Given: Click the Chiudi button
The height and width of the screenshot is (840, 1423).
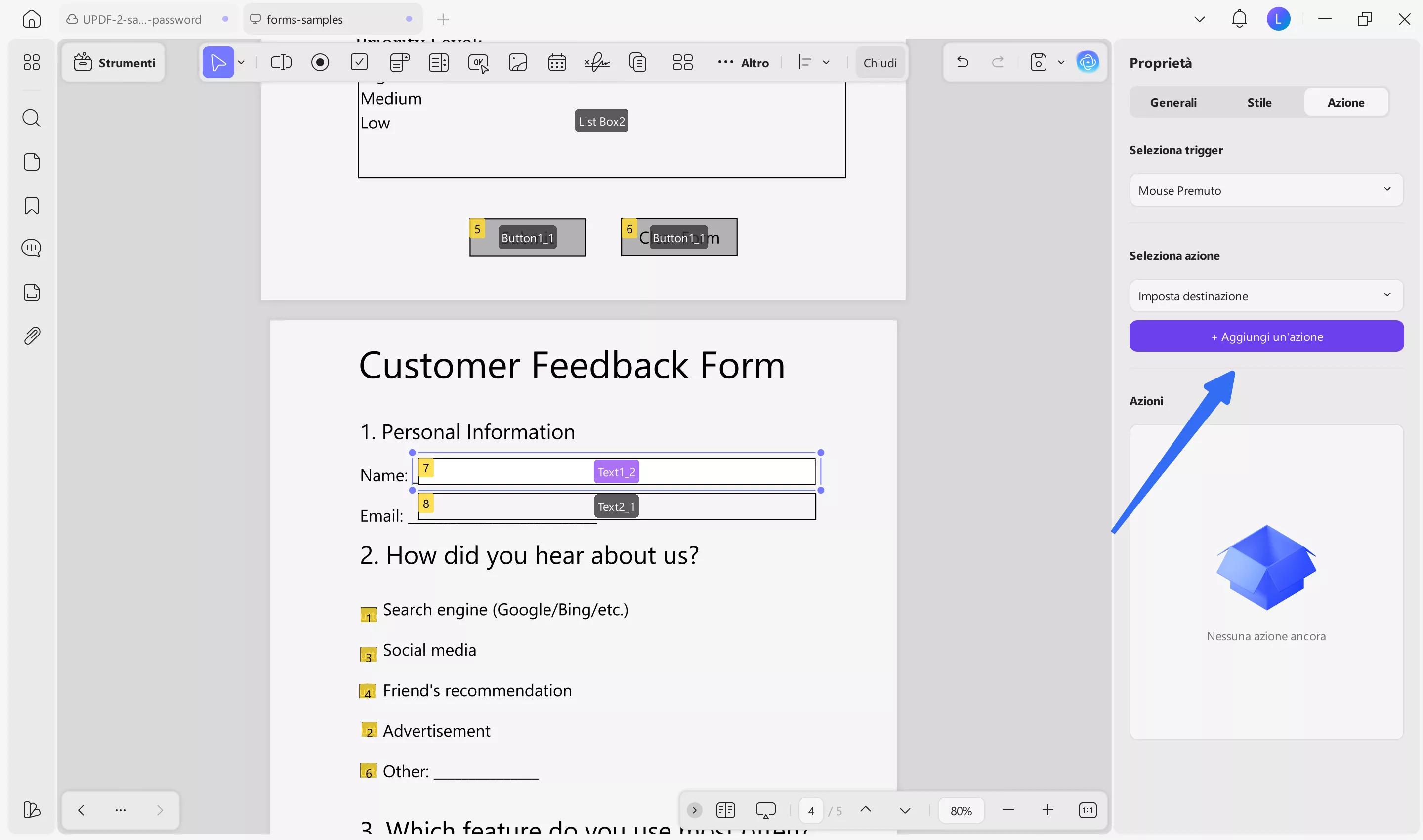Looking at the screenshot, I should [880, 62].
